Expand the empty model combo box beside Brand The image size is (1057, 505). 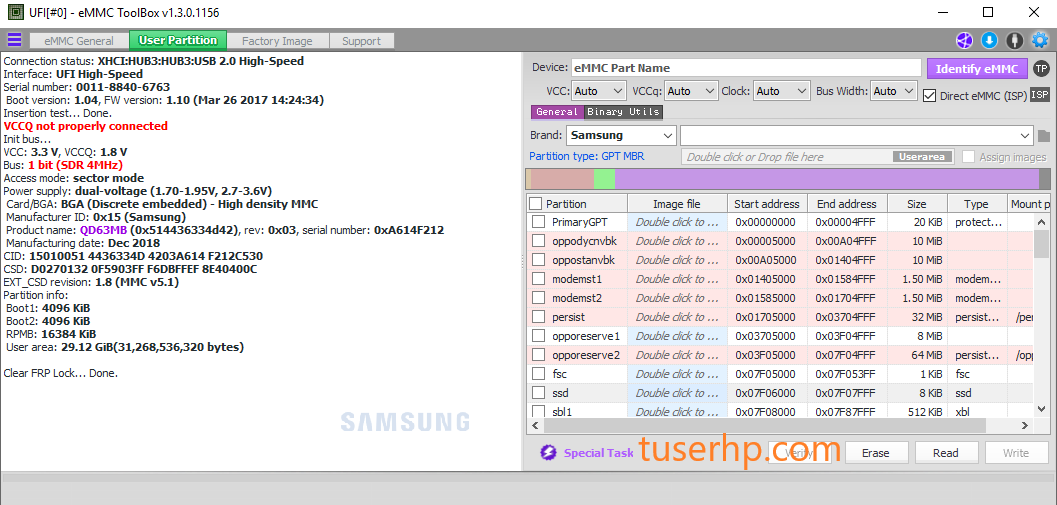[x=857, y=136]
